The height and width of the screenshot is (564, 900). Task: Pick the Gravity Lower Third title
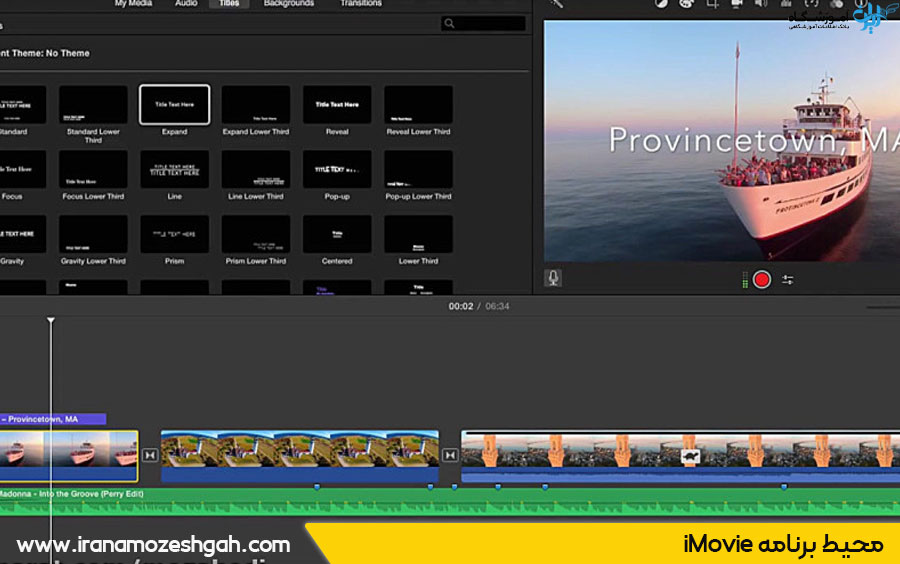click(x=93, y=234)
